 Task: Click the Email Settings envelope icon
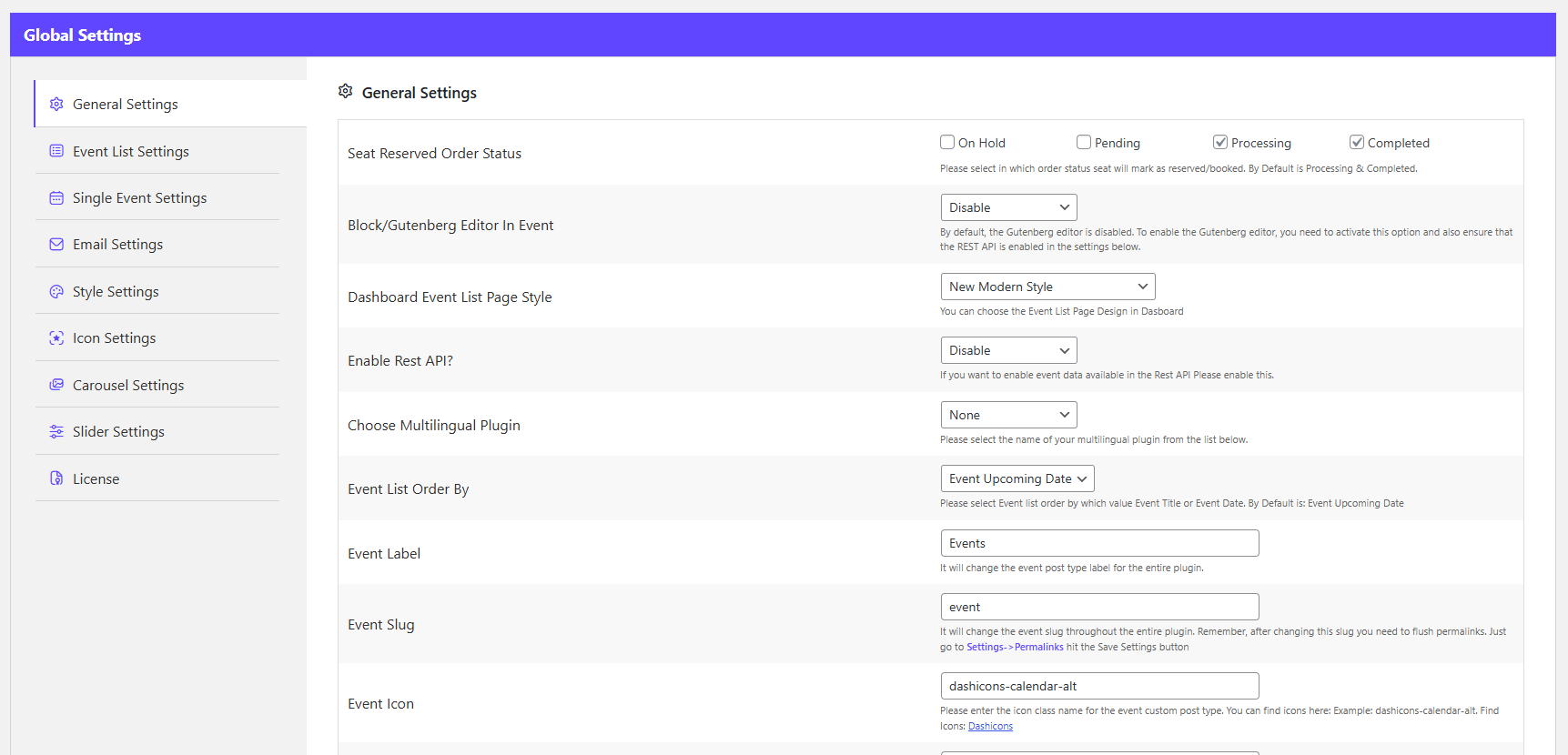coord(56,245)
